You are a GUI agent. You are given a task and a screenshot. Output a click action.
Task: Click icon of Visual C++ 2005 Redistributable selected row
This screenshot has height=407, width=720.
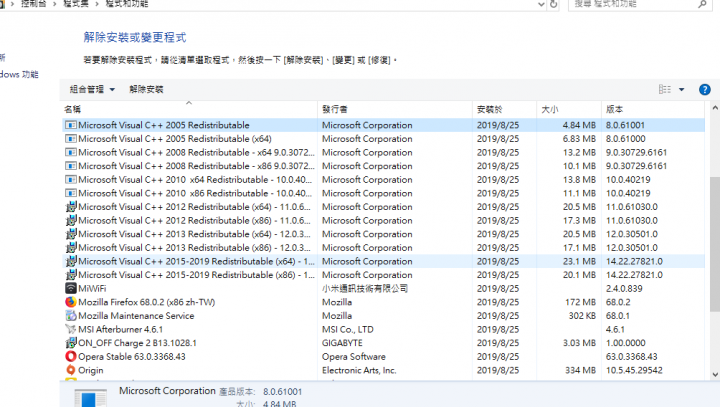[x=71, y=125]
